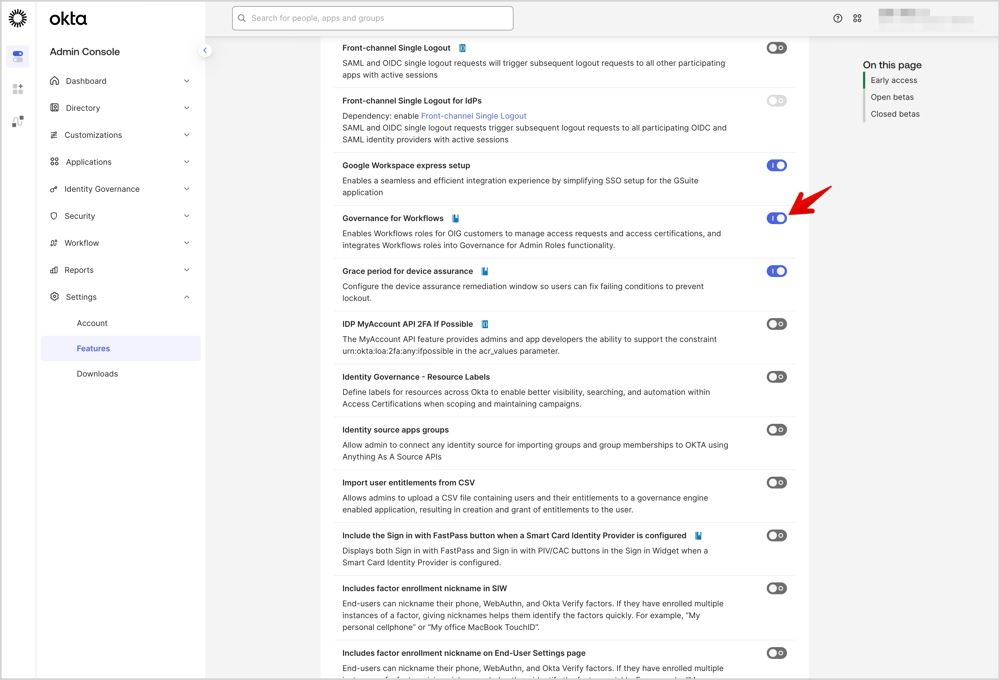Open the Workflows connector icon in left rail
Viewport: 1000px width, 680px height.
pyautogui.click(x=18, y=121)
